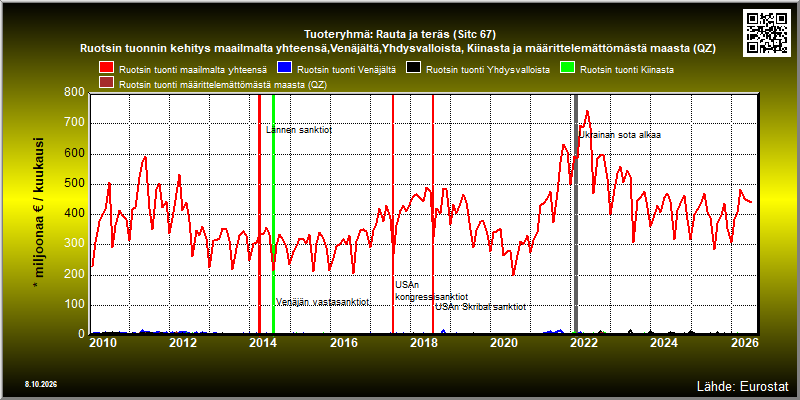
Task: Click x-axis year 2016
Action: pos(343,343)
